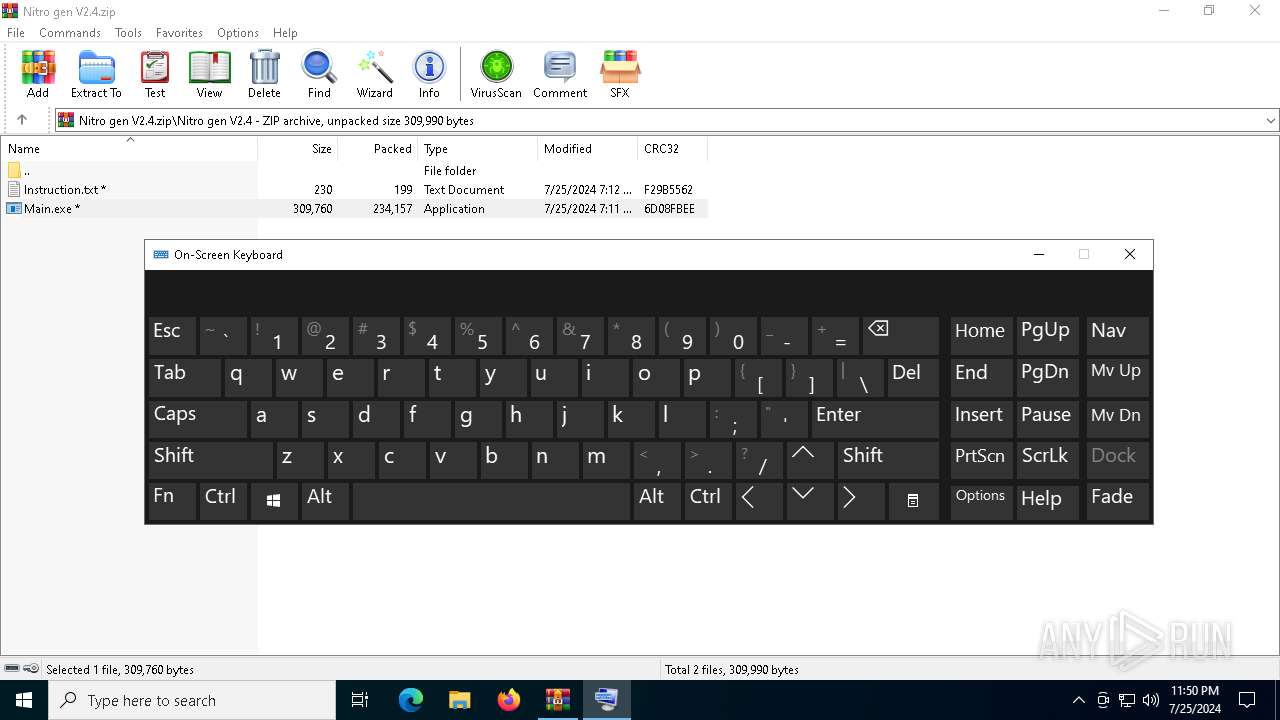Click the context menu key icon
The image size is (1280, 720).
click(913, 500)
